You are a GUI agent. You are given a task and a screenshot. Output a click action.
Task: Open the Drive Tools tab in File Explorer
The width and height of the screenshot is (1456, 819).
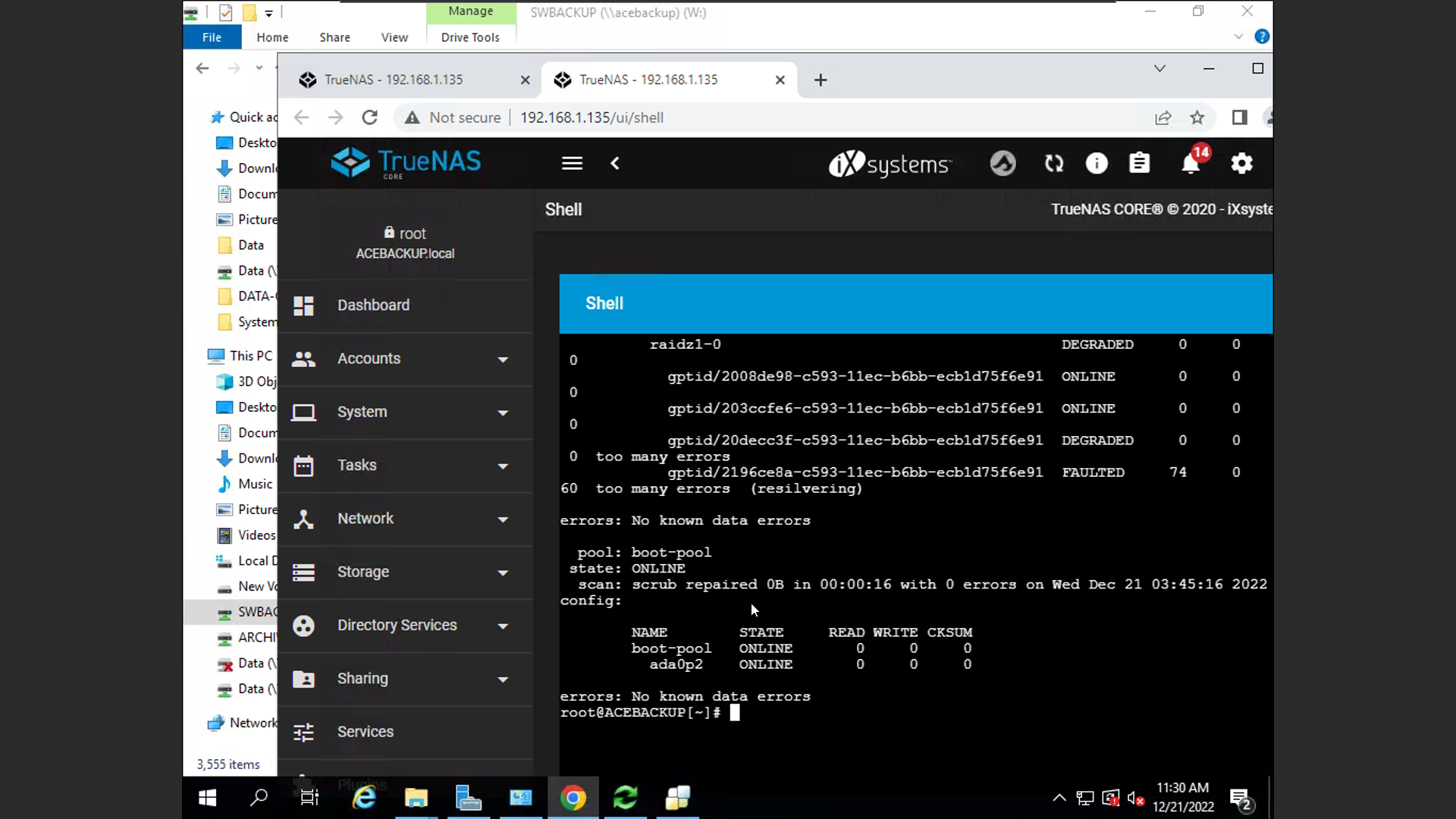(x=470, y=37)
